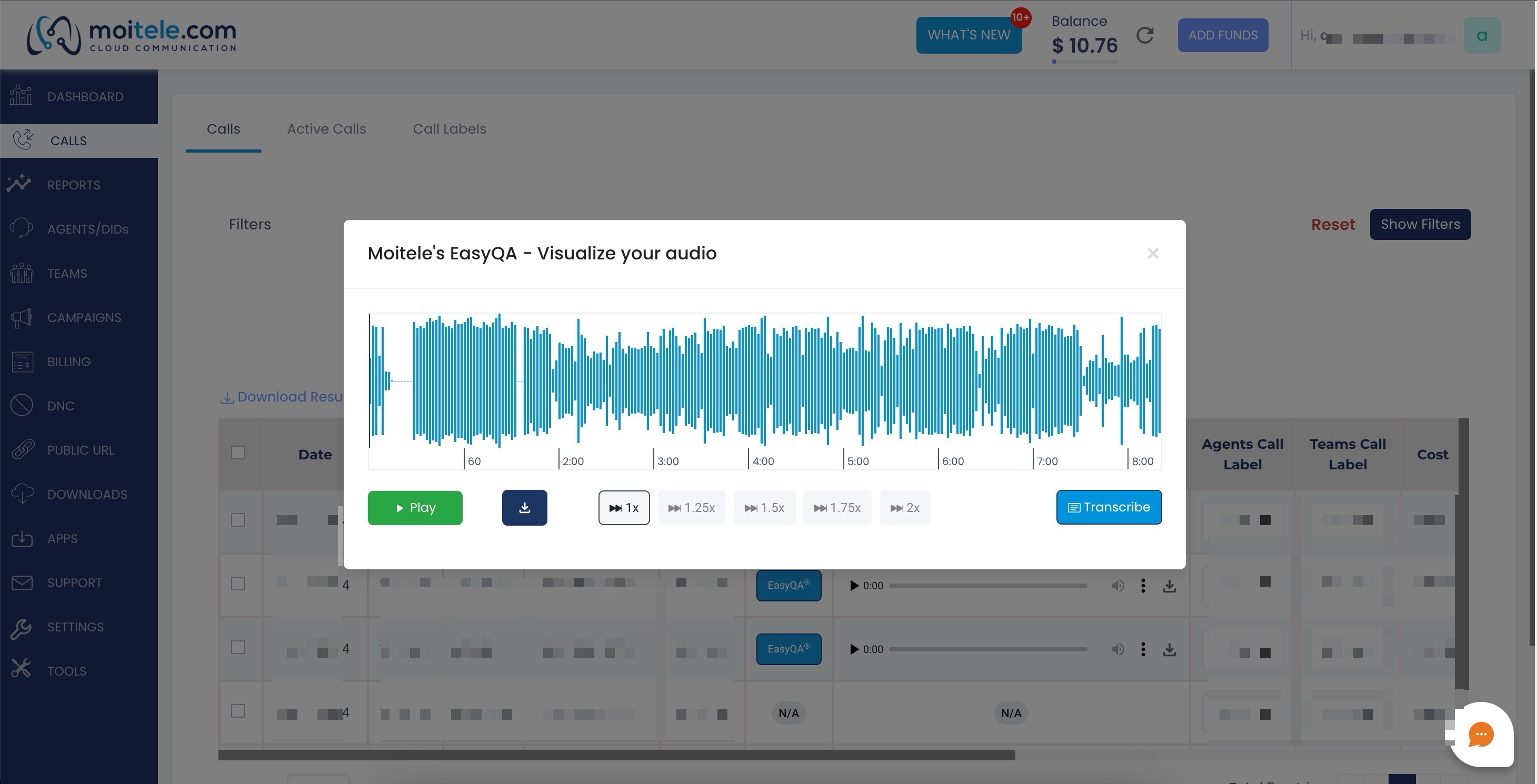The image size is (1537, 784).
Task: Click the red Reset link
Action: tap(1333, 224)
